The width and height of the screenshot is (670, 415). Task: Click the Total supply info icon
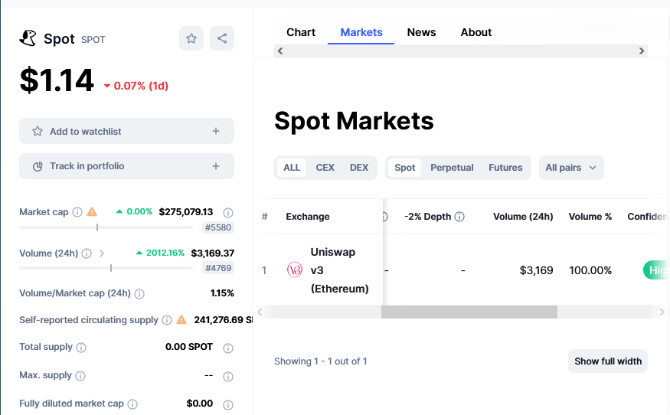click(x=81, y=347)
